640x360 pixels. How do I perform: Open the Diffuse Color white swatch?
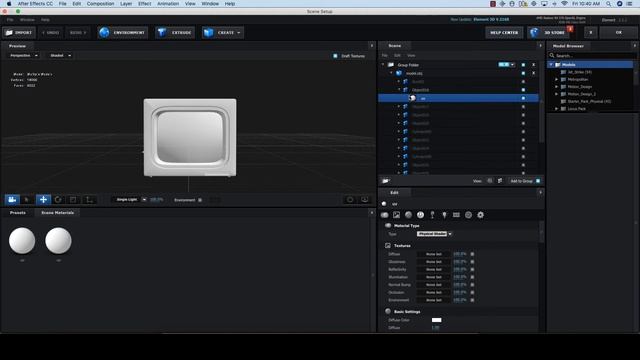click(436, 320)
